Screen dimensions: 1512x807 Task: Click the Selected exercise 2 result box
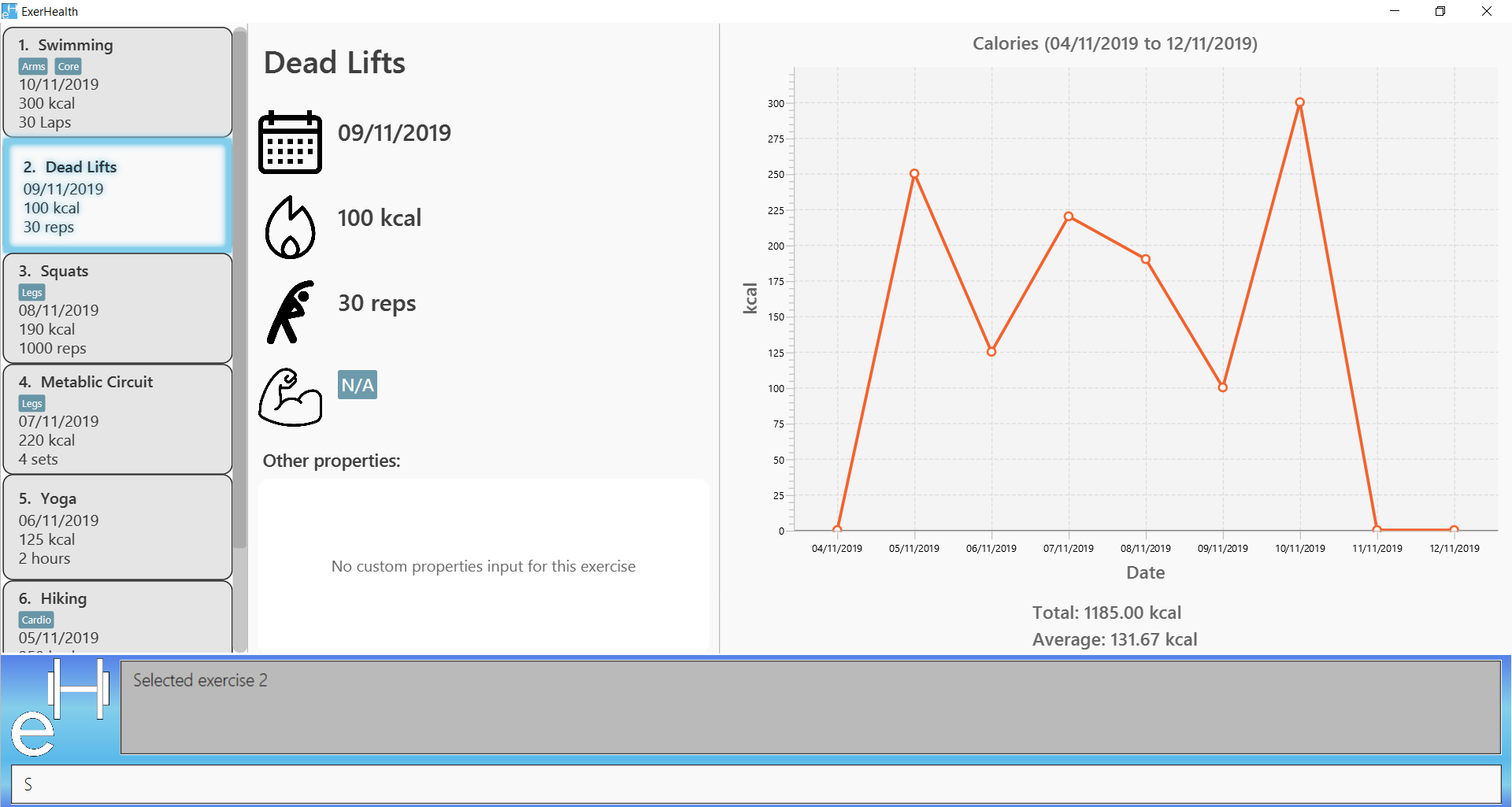tap(810, 707)
